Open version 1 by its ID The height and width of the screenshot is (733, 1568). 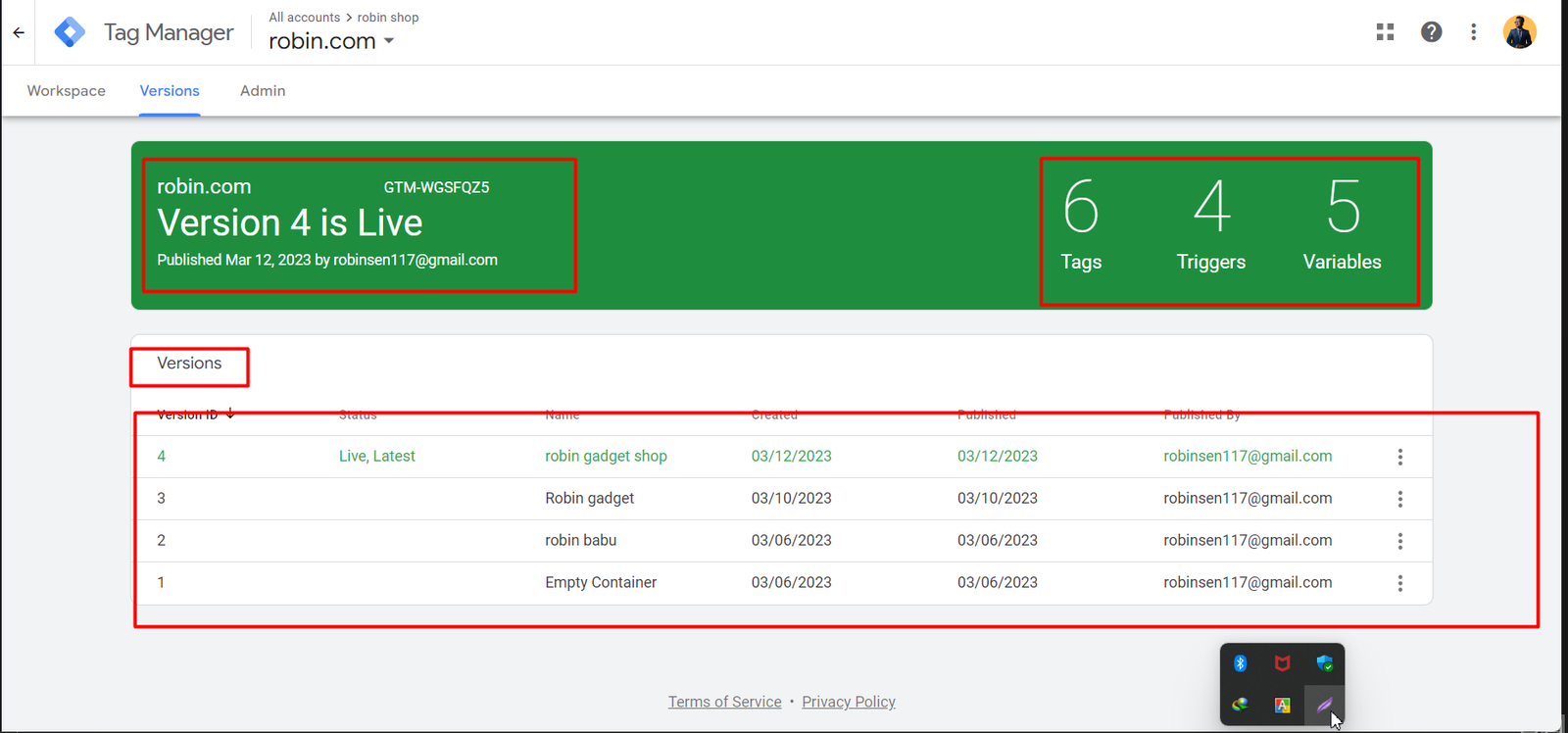[162, 583]
